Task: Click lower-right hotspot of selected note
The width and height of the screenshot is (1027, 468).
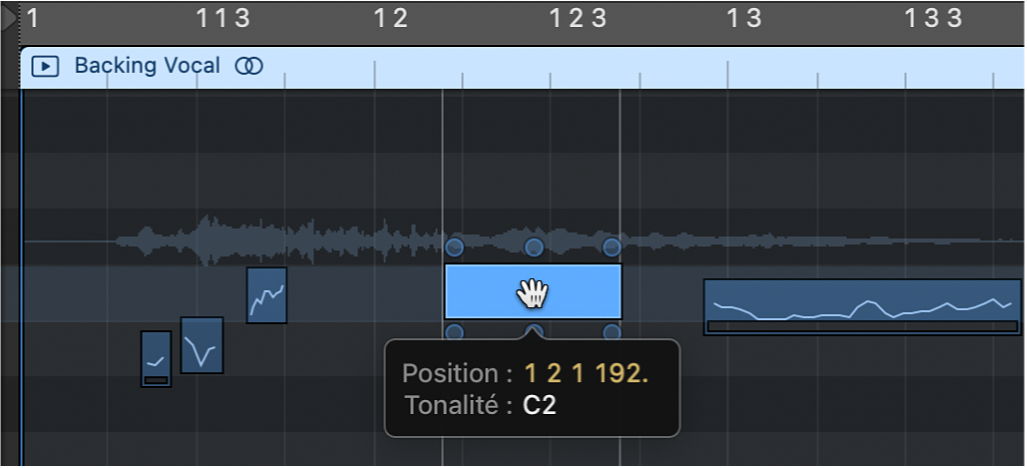Action: click(612, 332)
